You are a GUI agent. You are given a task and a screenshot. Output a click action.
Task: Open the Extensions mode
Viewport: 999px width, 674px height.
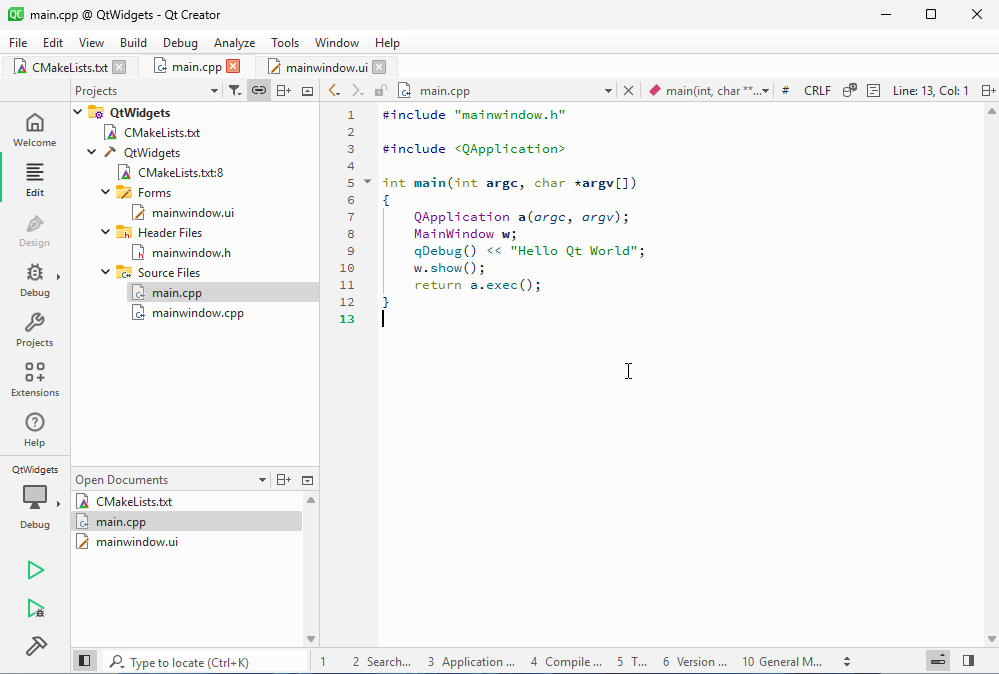click(34, 380)
